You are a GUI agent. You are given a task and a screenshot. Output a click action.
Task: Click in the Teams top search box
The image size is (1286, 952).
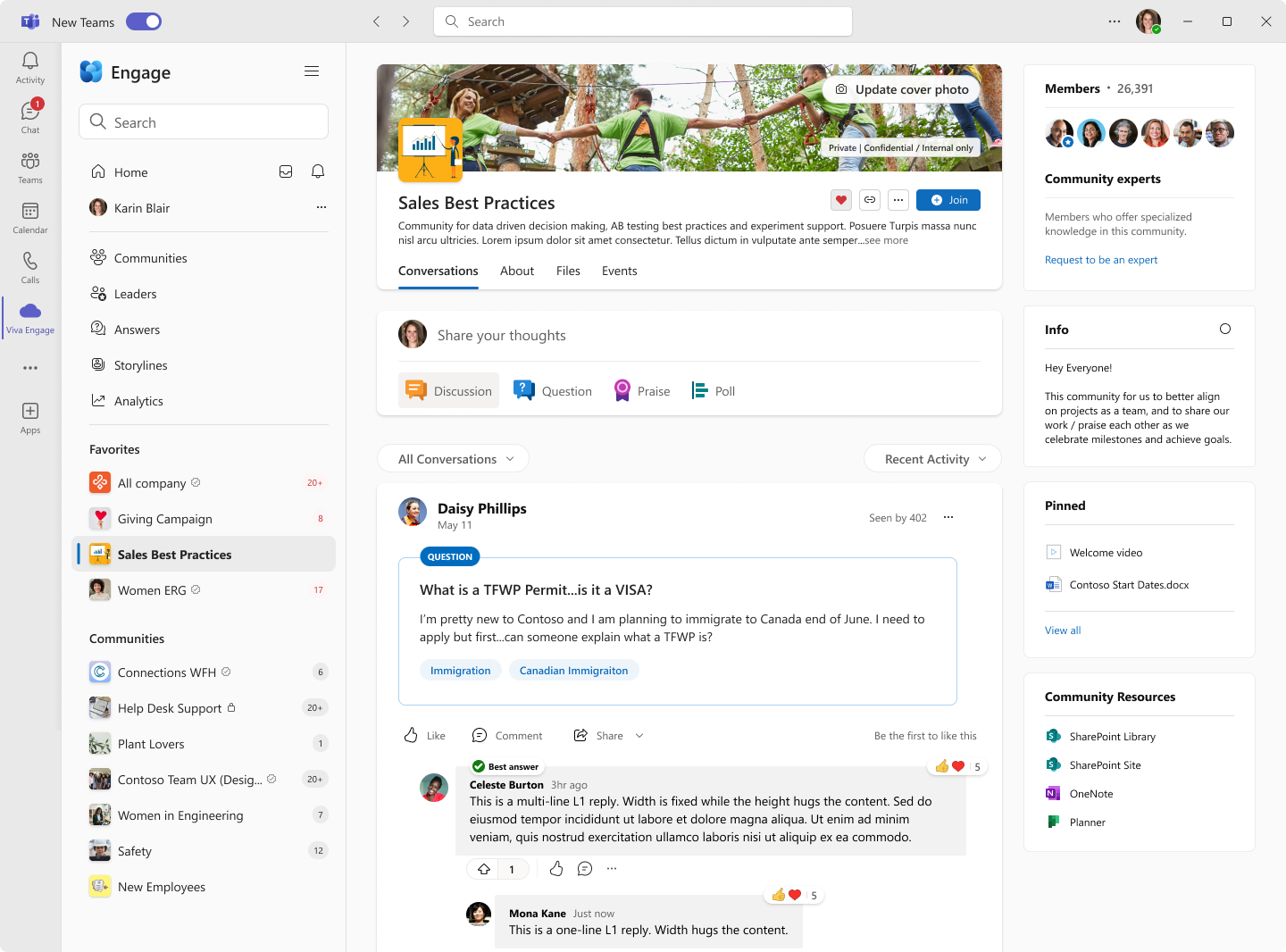643,21
